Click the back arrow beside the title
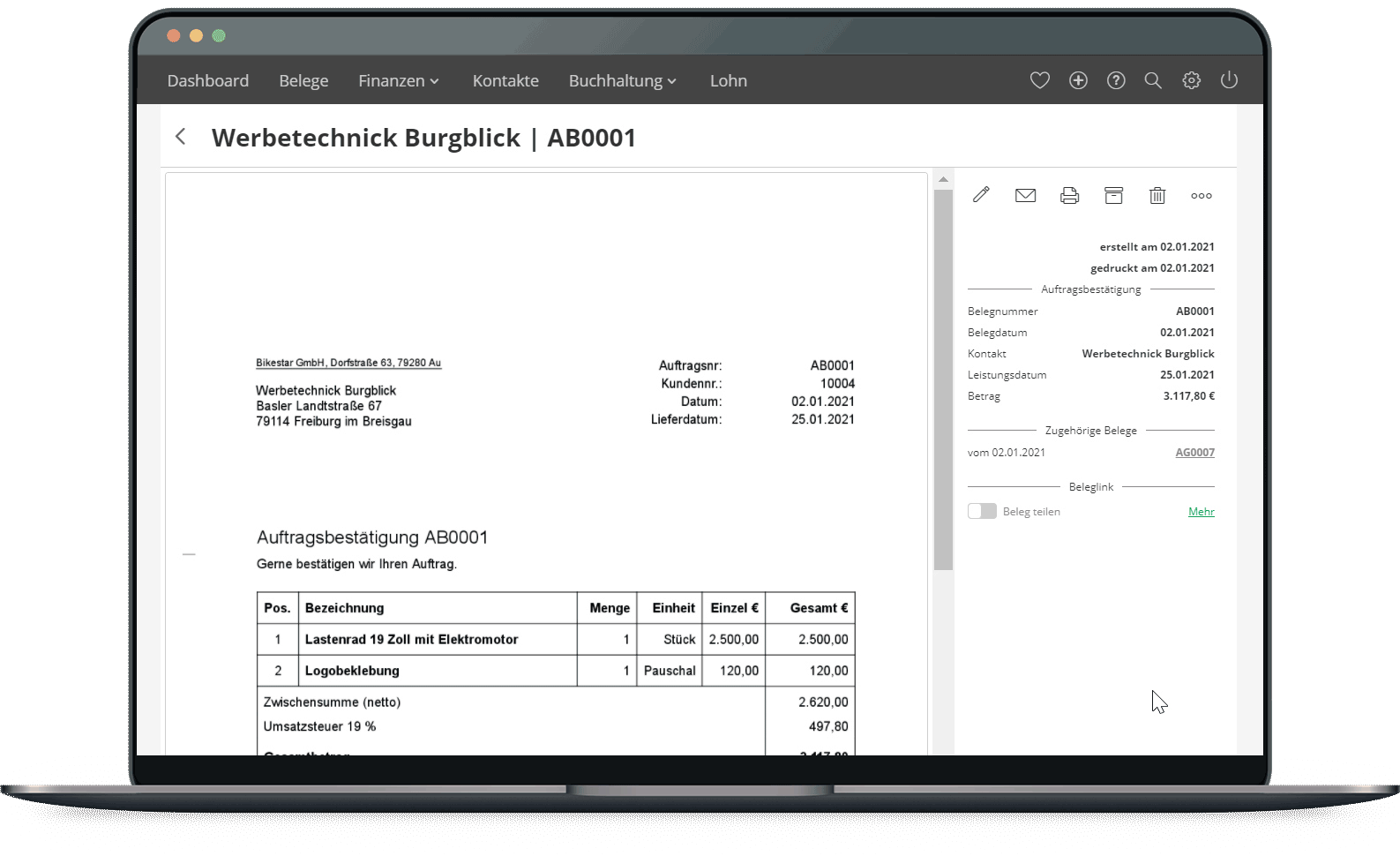Viewport: 1400px width, 856px height. 181,137
